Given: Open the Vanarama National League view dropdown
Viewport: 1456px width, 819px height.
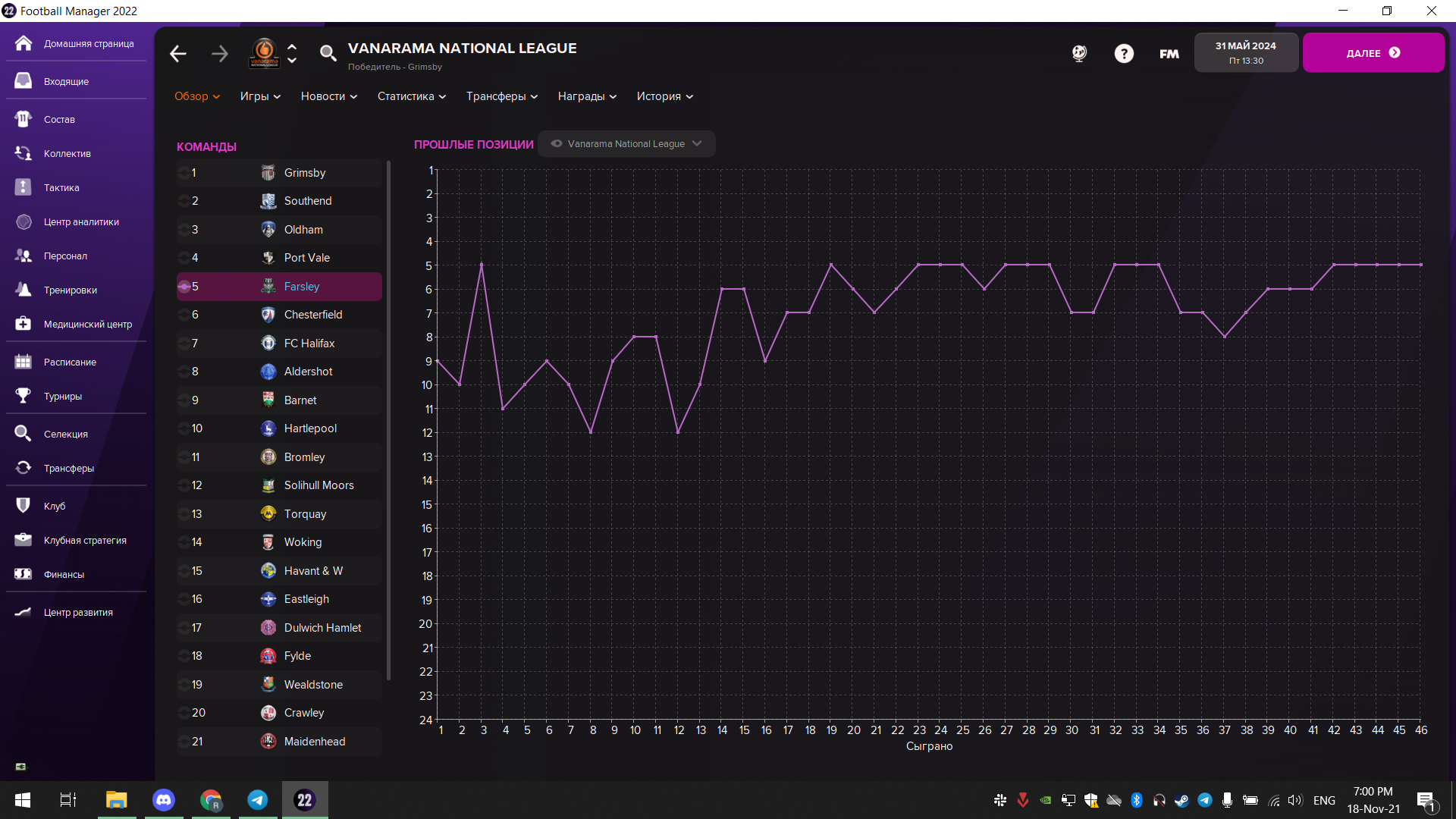Looking at the screenshot, I should coord(626,144).
